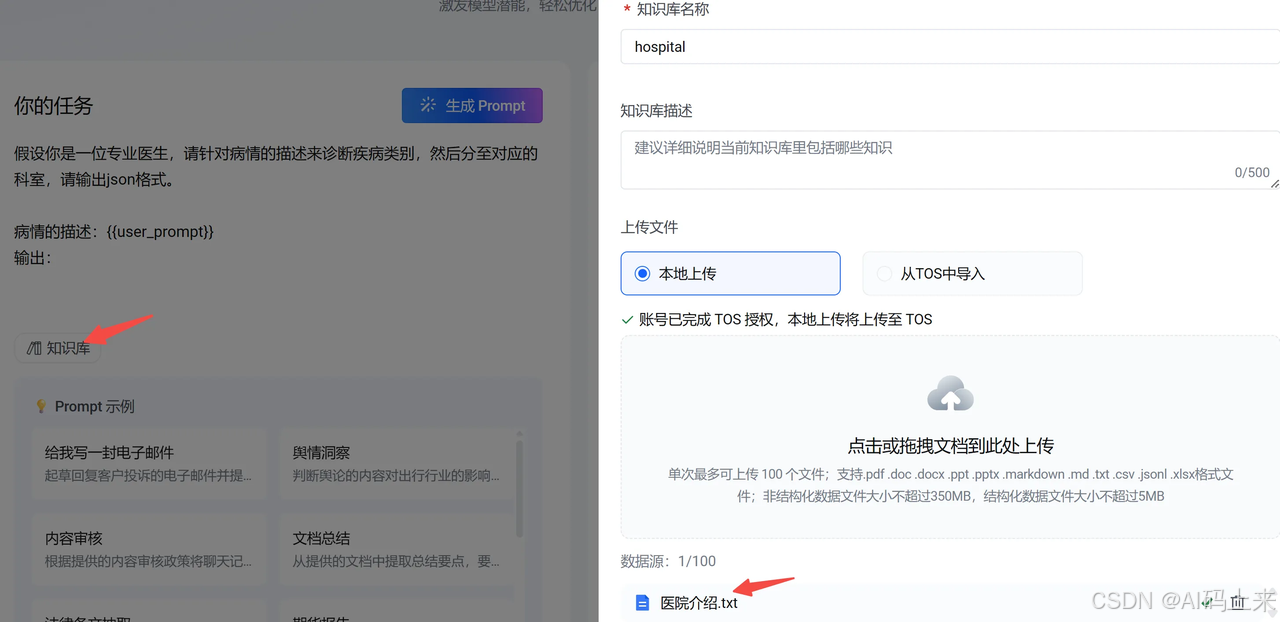Click the file-format hint text starting 单次最多可上传

pyautogui.click(x=950, y=485)
